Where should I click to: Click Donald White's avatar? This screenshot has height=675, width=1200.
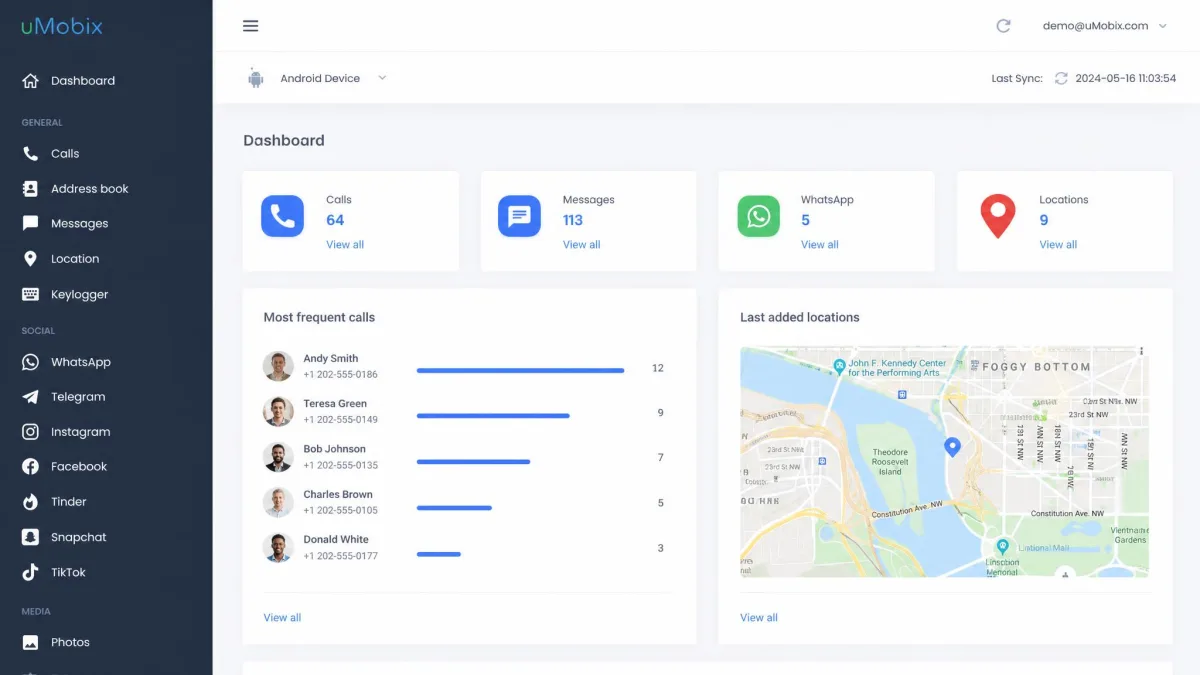(278, 547)
